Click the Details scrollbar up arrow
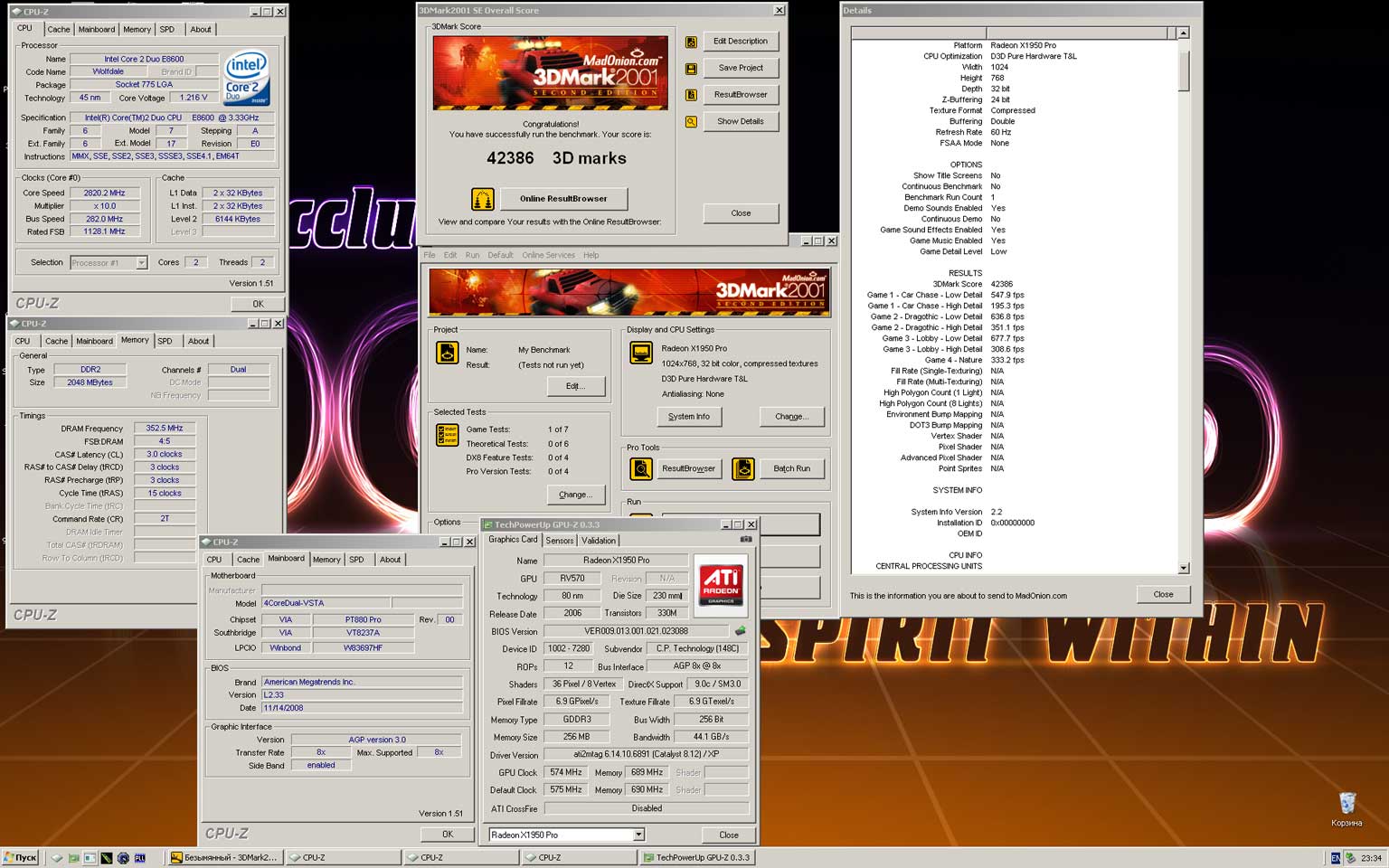The image size is (1389, 868). click(x=1184, y=33)
